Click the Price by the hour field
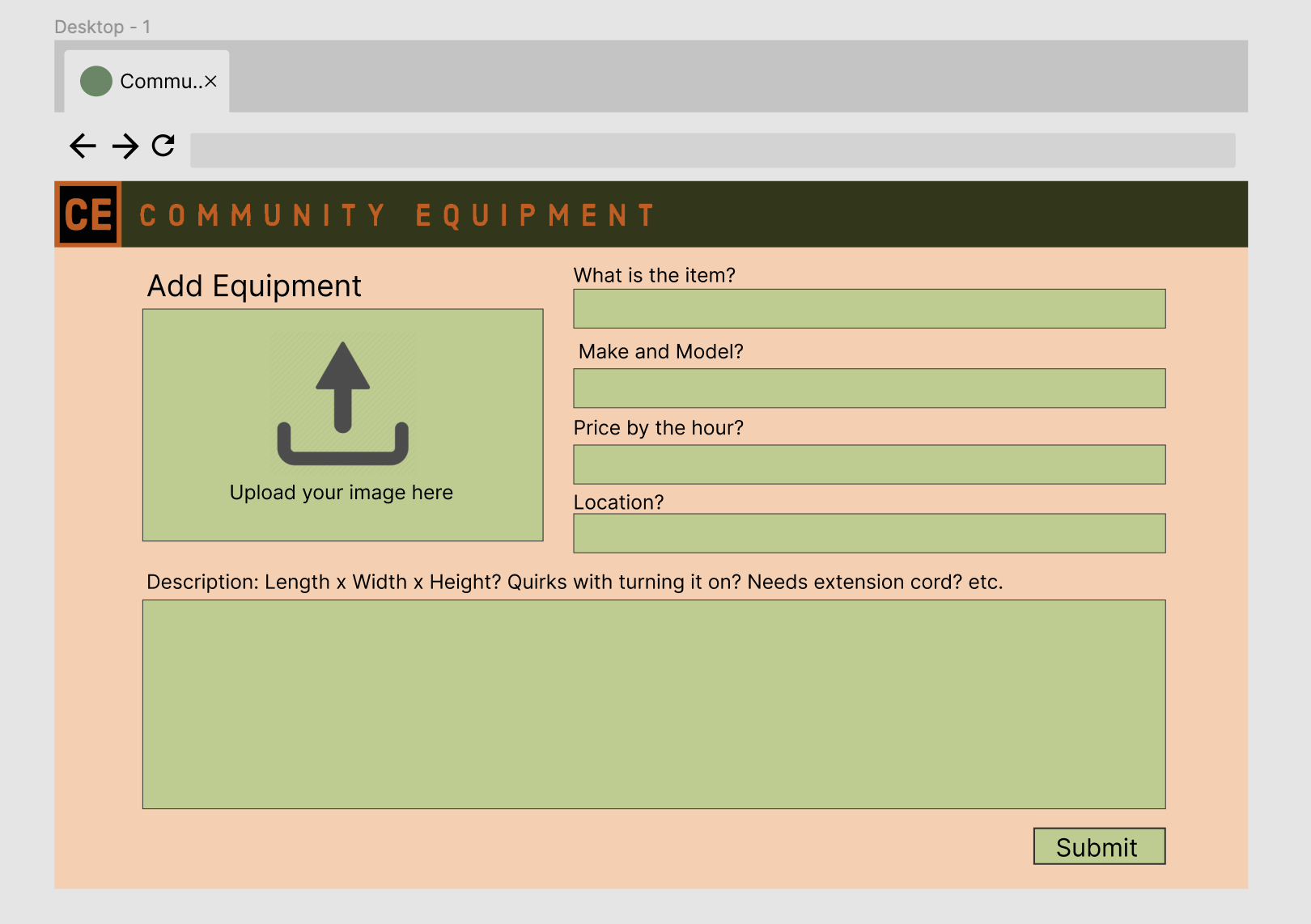1311x924 pixels. click(869, 464)
